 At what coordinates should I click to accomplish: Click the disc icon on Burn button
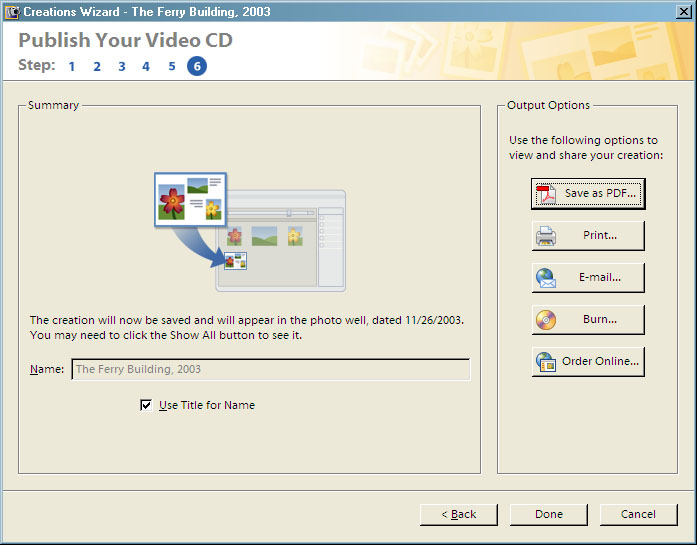point(546,320)
